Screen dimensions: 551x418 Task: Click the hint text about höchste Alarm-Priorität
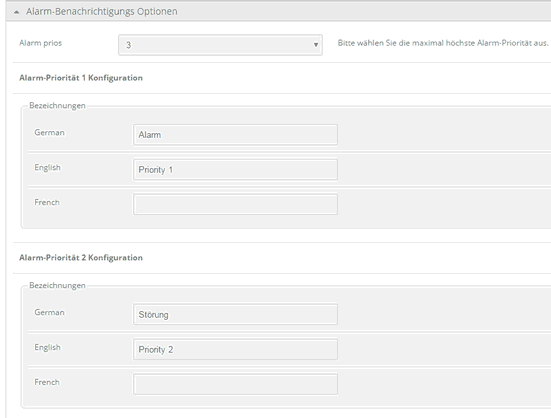[x=443, y=43]
